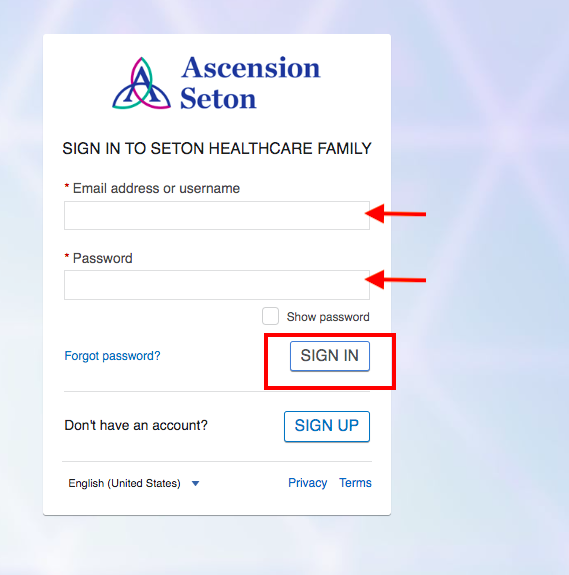Image resolution: width=569 pixels, height=575 pixels.
Task: Open the Privacy link
Action: [307, 483]
